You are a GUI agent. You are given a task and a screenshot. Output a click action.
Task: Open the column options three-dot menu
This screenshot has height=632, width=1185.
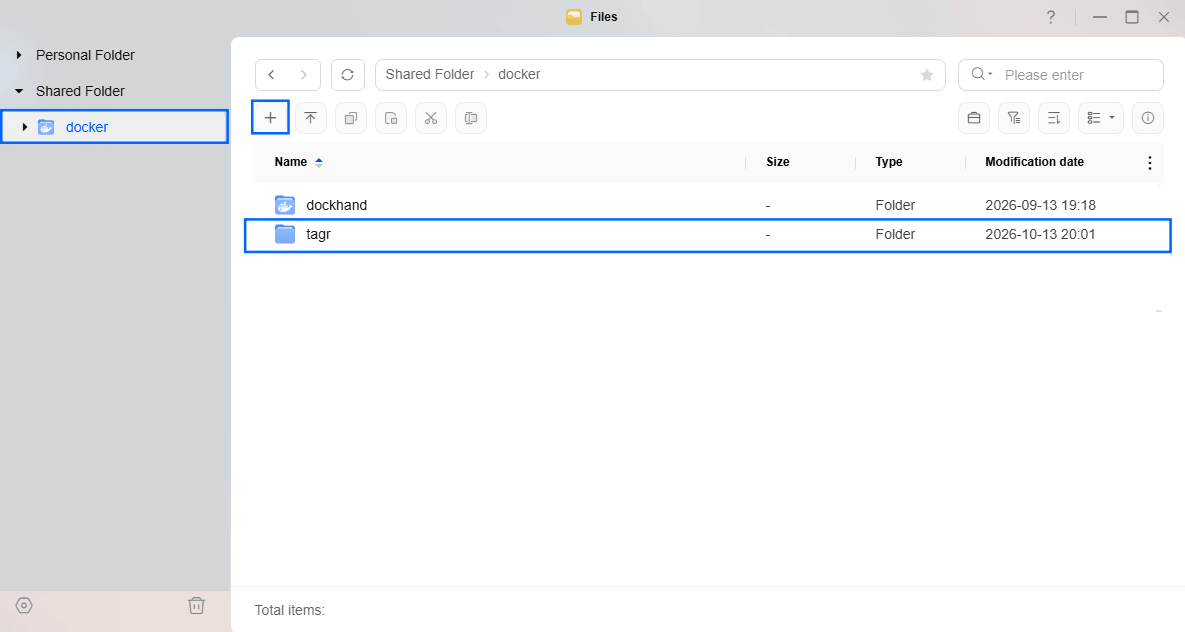pos(1149,163)
